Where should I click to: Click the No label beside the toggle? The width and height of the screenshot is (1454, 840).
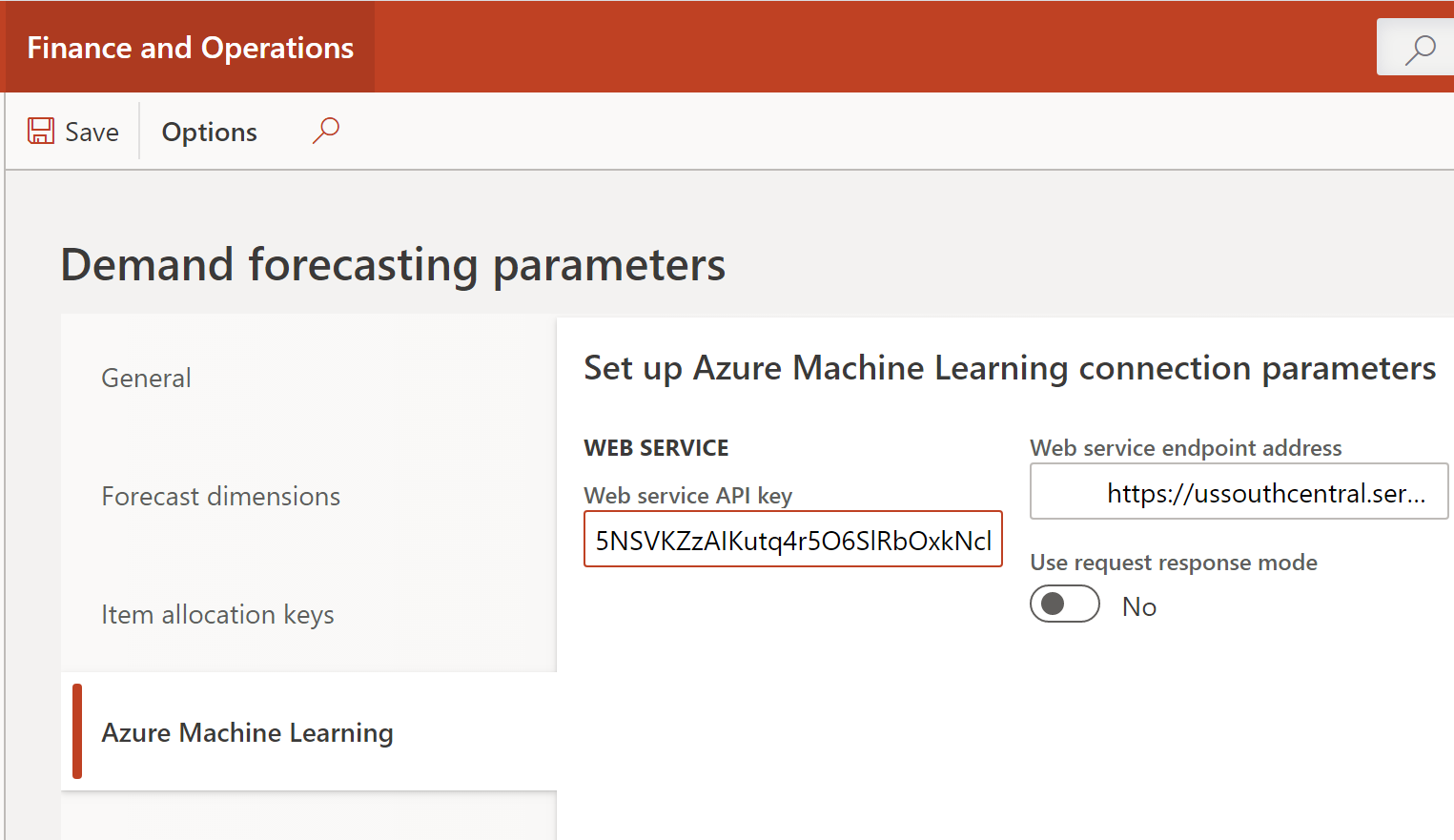(1139, 604)
